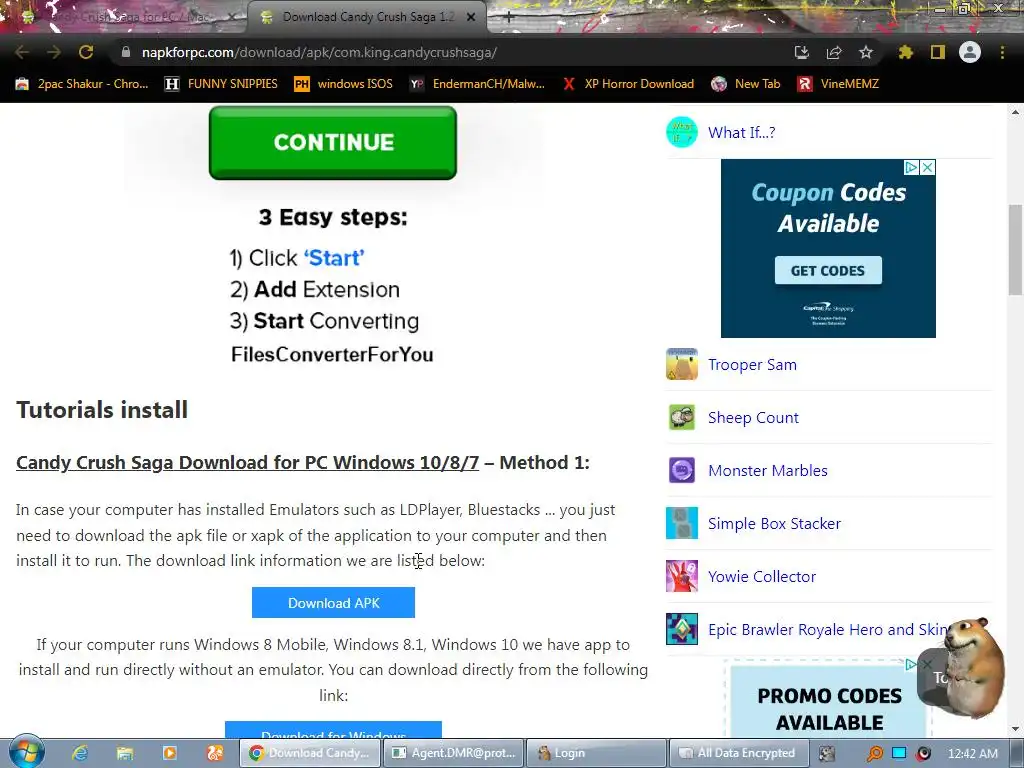1024x768 pixels.
Task: Open Windows Media Player taskbar icon
Action: [x=170, y=753]
